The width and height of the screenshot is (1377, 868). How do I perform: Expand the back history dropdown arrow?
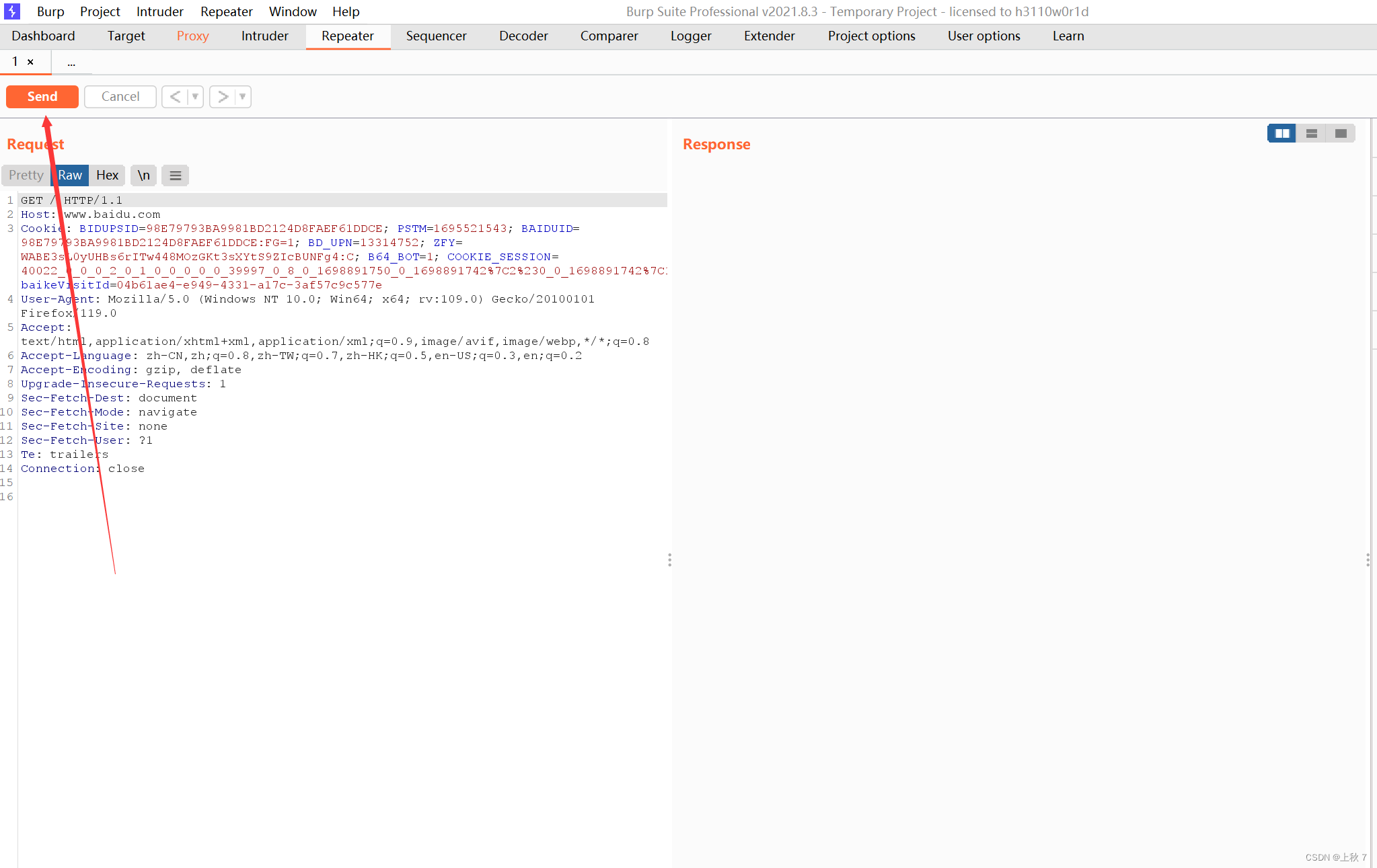195,97
